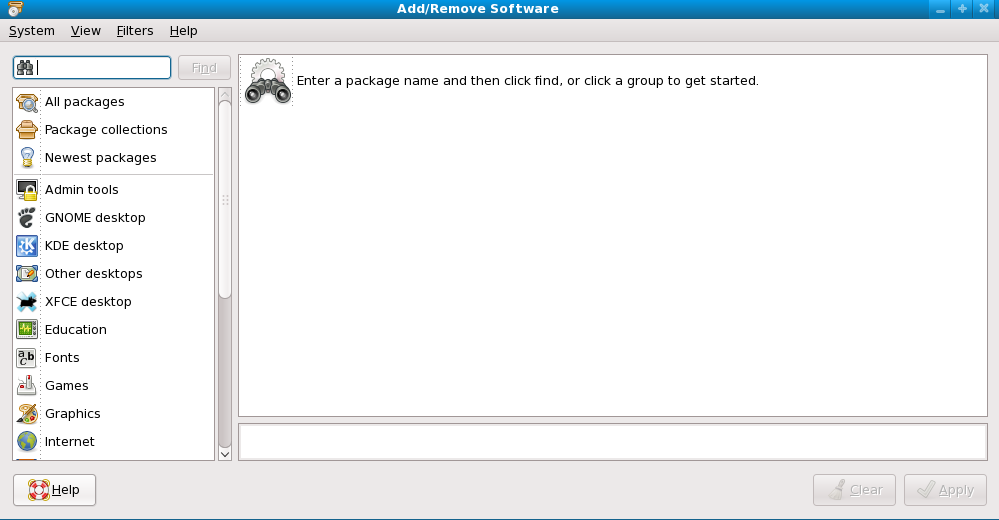Image resolution: width=999 pixels, height=520 pixels.
Task: Click the KDE desktop gear icon
Action: pos(27,246)
